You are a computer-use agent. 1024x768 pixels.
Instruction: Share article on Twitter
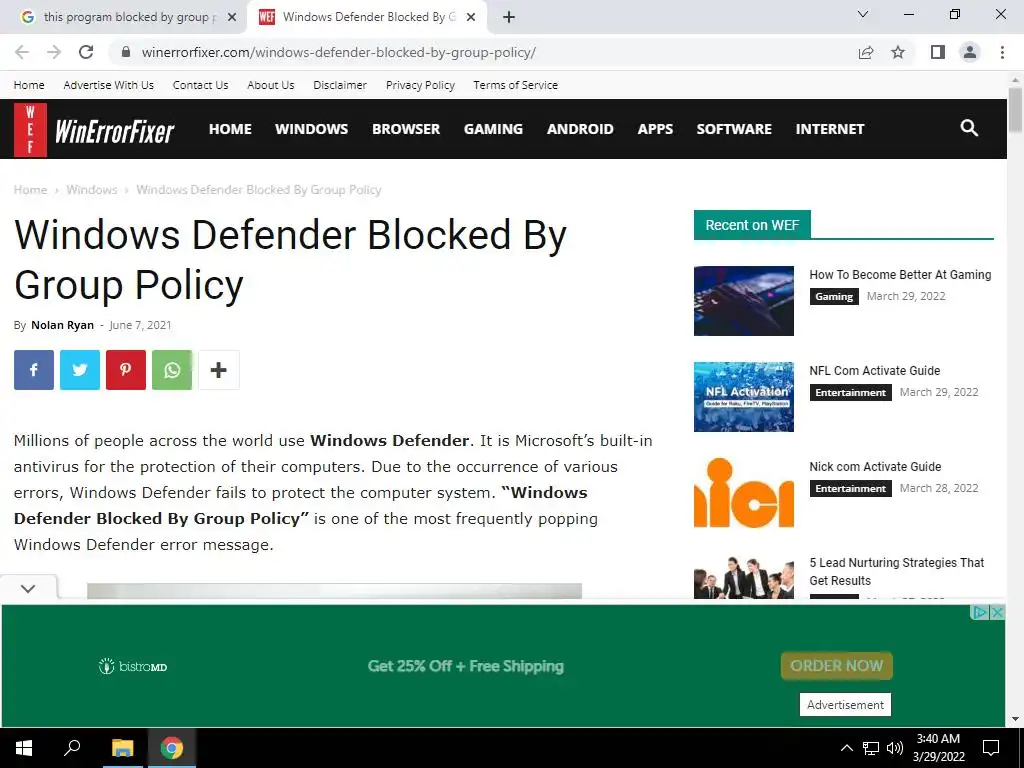(80, 370)
